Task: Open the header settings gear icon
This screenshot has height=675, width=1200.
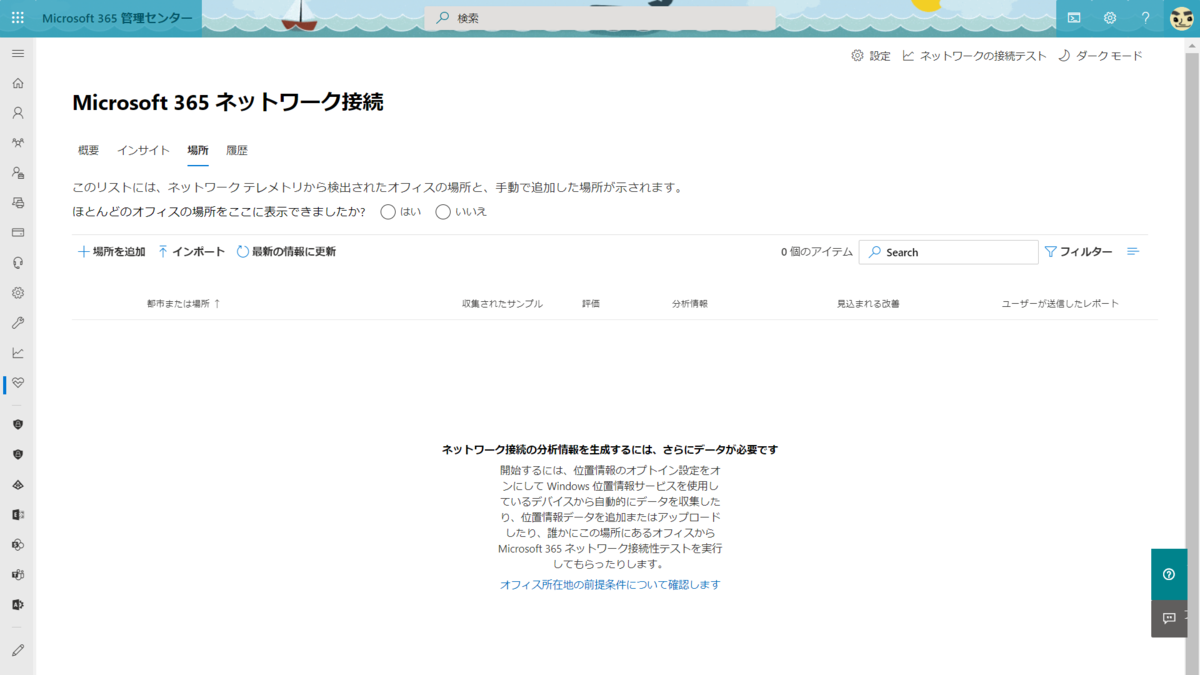Action: 1110,18
